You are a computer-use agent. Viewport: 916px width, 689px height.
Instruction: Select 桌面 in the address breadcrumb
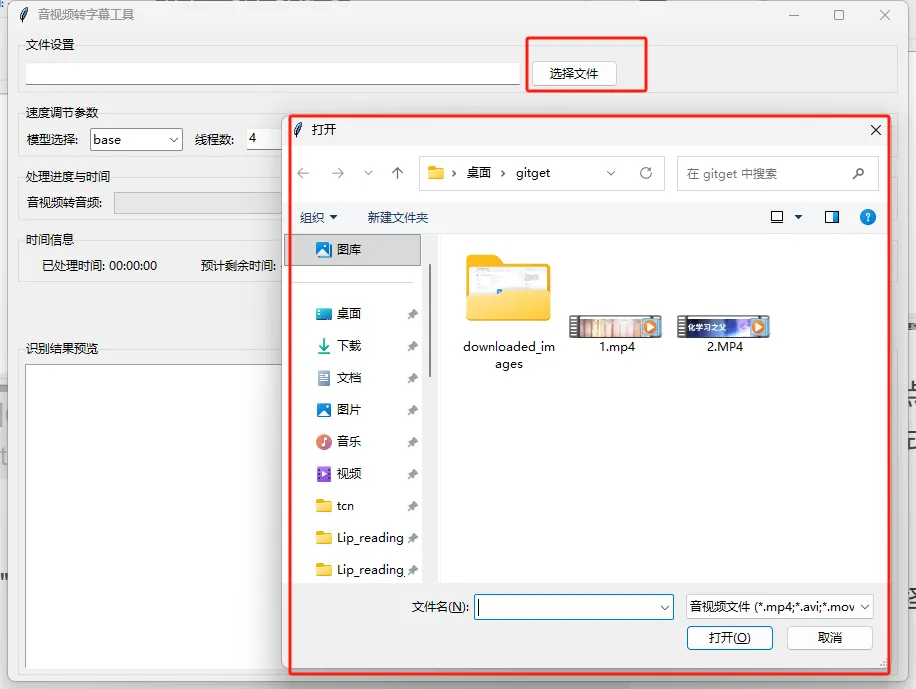coord(478,173)
